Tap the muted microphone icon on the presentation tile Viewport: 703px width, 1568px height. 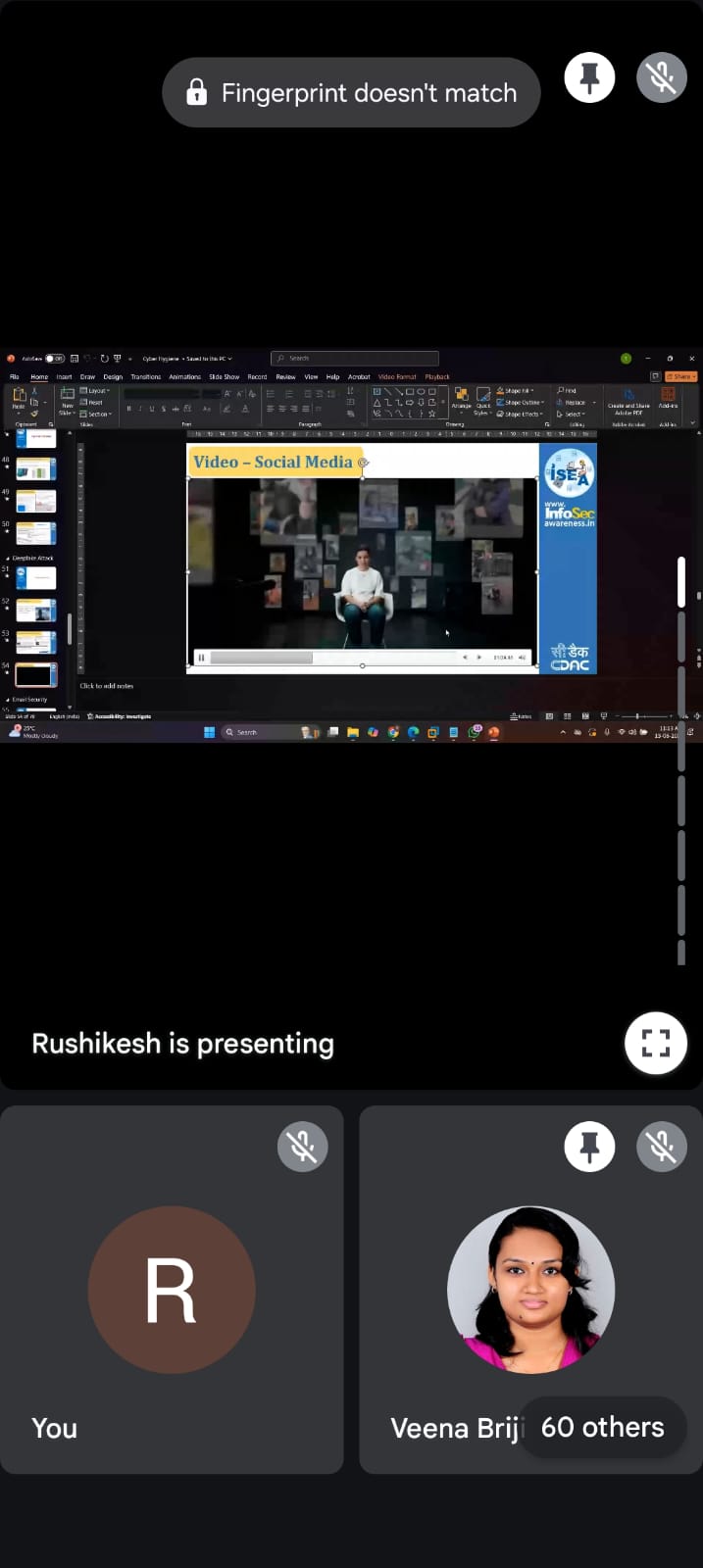[661, 77]
